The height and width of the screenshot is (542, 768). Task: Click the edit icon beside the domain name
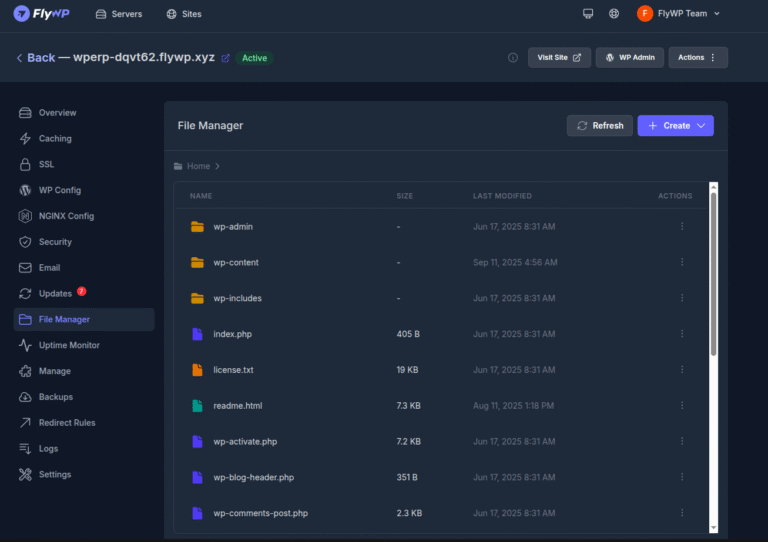pos(225,58)
